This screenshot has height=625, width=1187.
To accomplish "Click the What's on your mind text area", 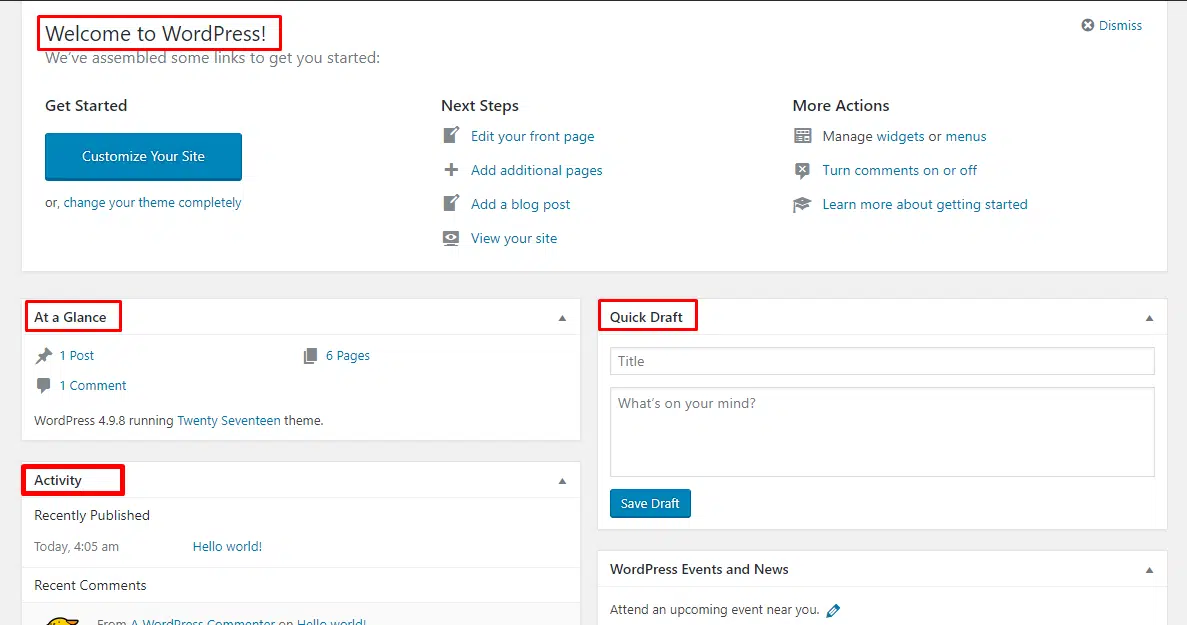I will pos(881,430).
